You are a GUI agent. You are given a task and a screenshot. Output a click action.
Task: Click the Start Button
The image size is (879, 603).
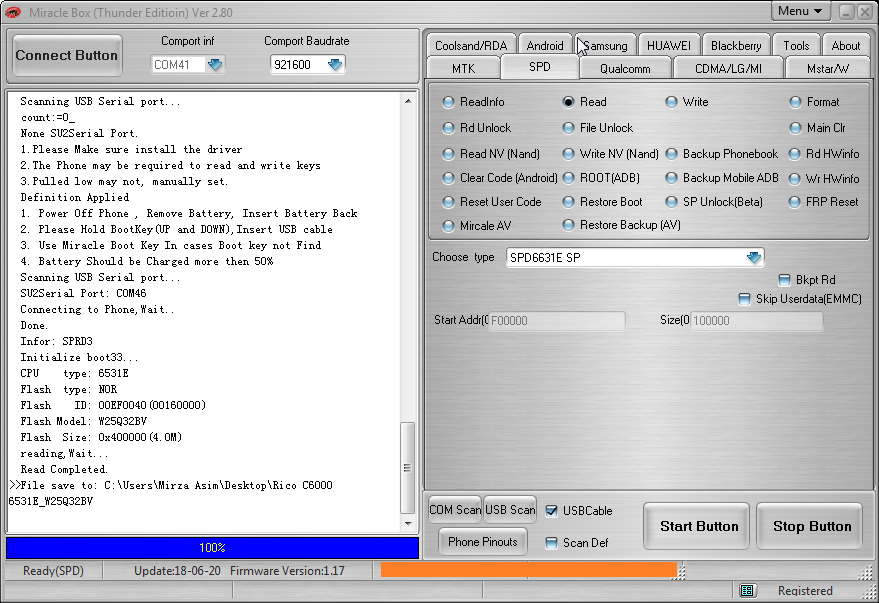point(698,526)
